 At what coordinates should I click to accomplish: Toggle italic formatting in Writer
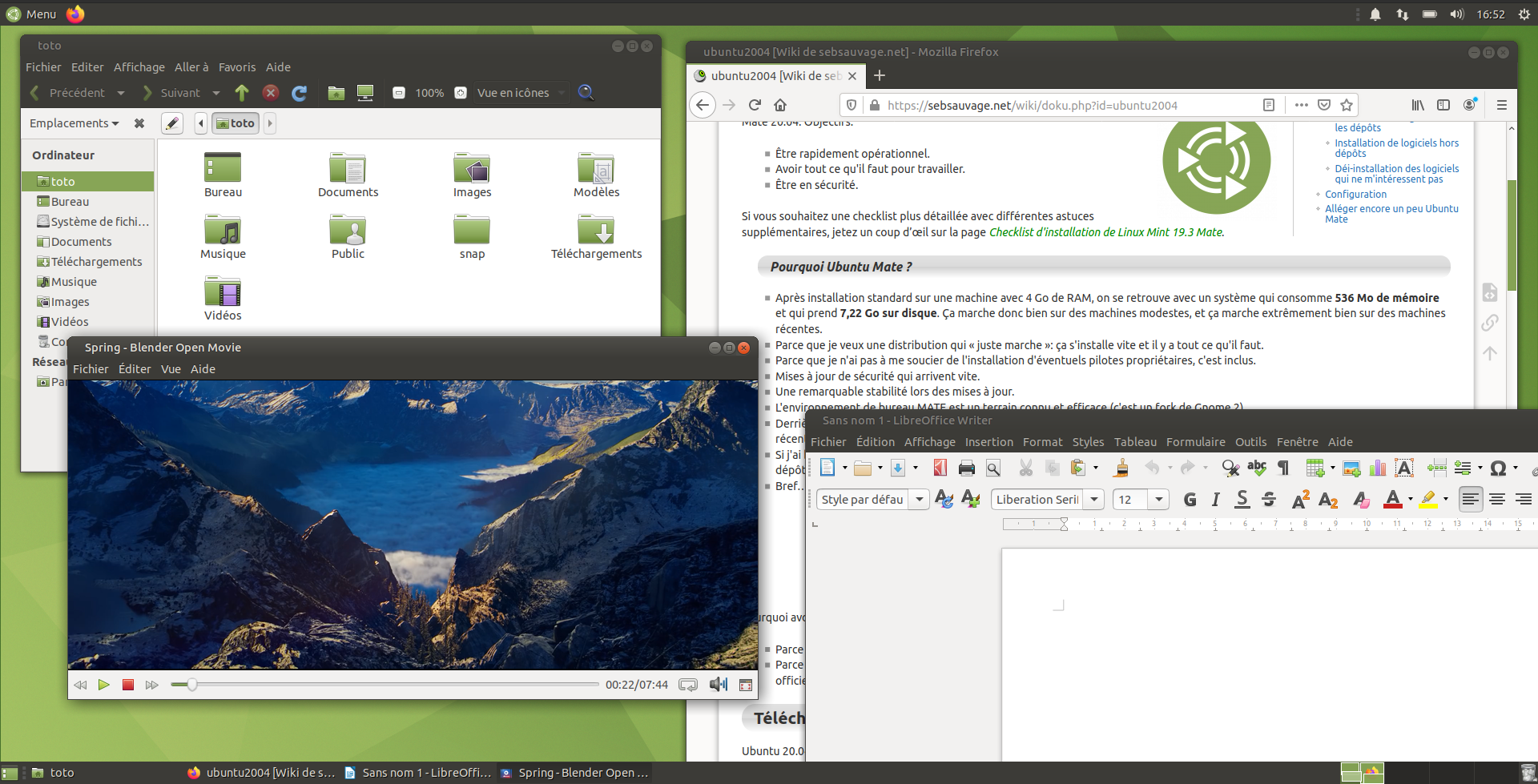tap(1215, 500)
